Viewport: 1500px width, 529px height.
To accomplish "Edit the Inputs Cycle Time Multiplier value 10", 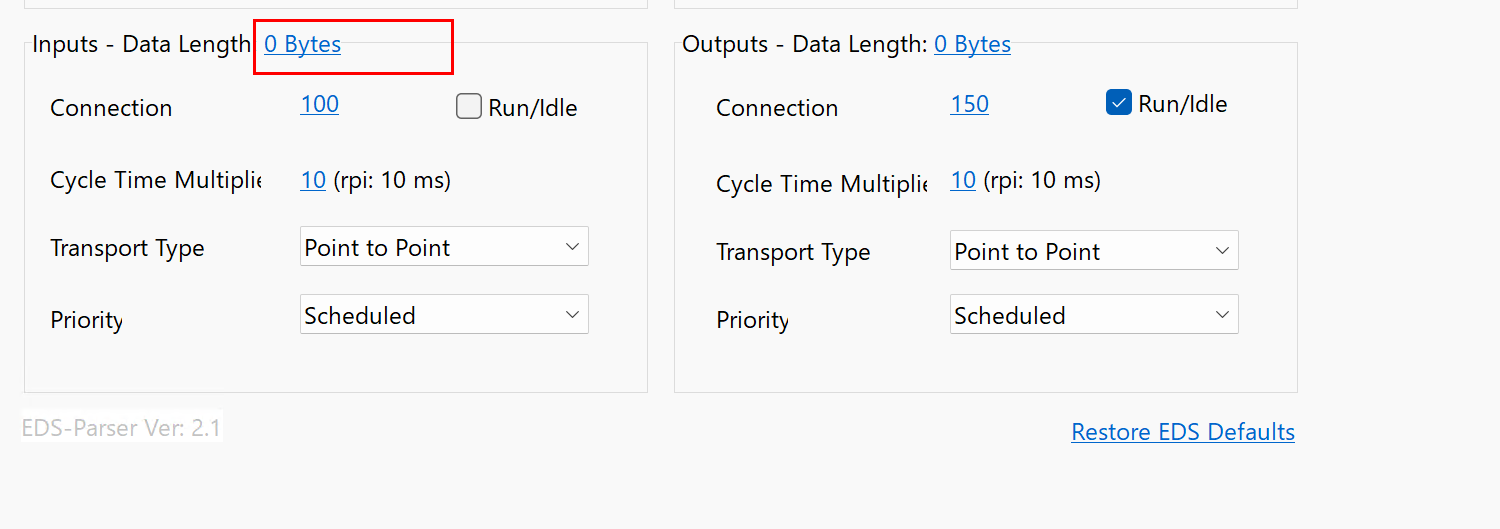I will 313,181.
